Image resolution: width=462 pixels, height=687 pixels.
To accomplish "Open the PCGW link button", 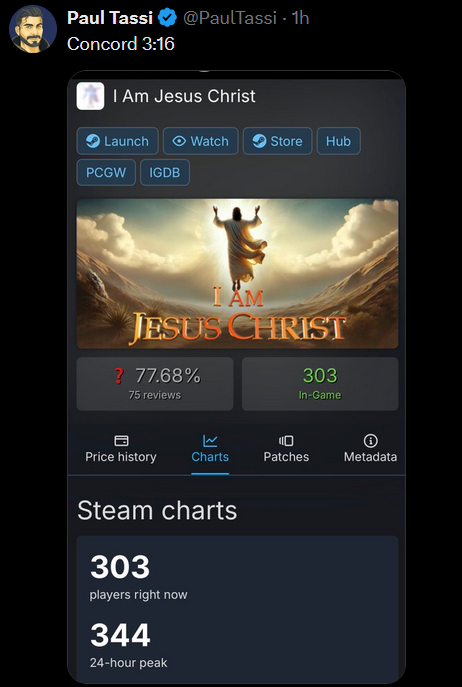I will point(106,173).
